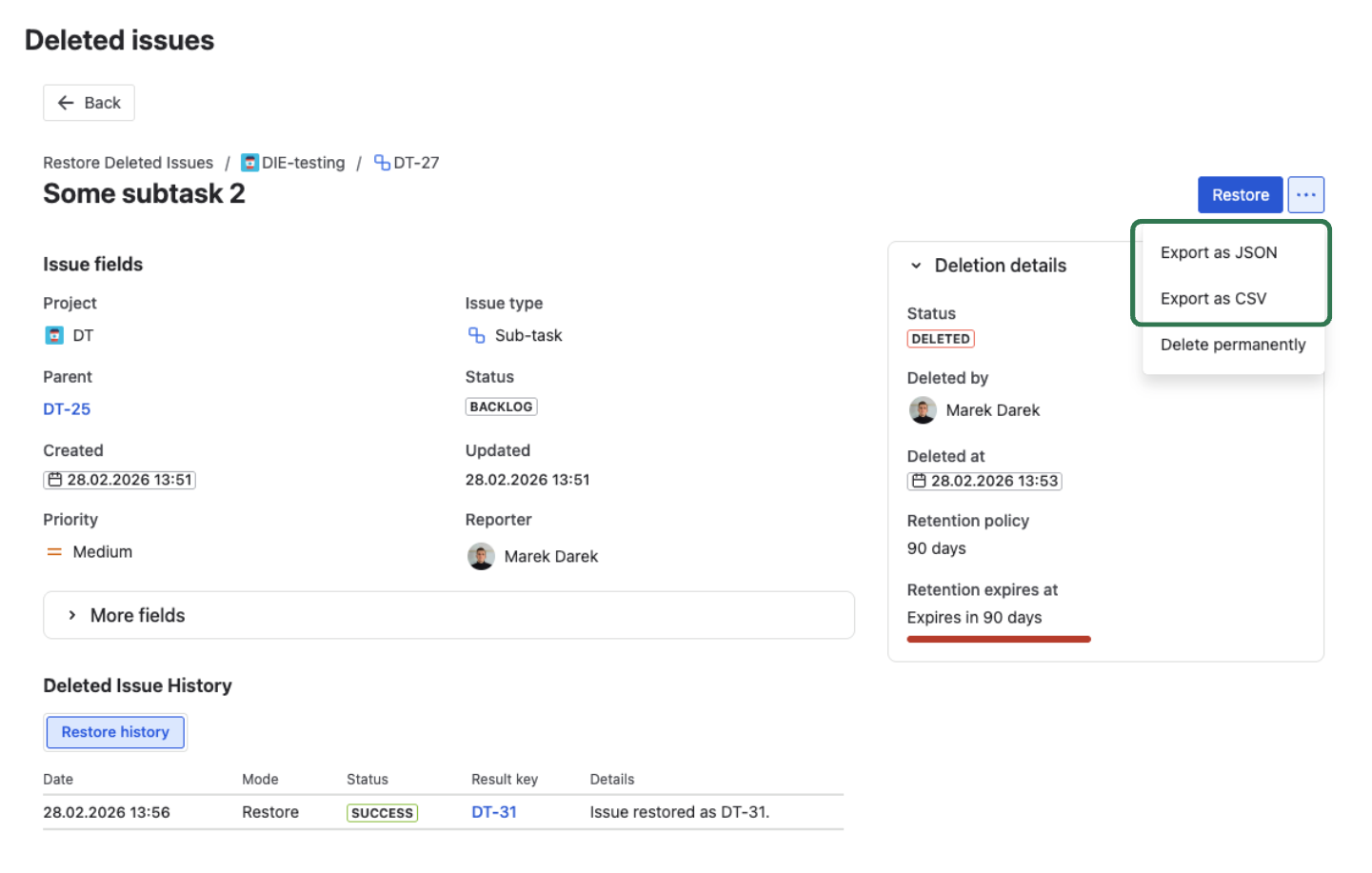Choose Delete permanently from the menu
The width and height of the screenshot is (1372, 873).
(x=1232, y=345)
